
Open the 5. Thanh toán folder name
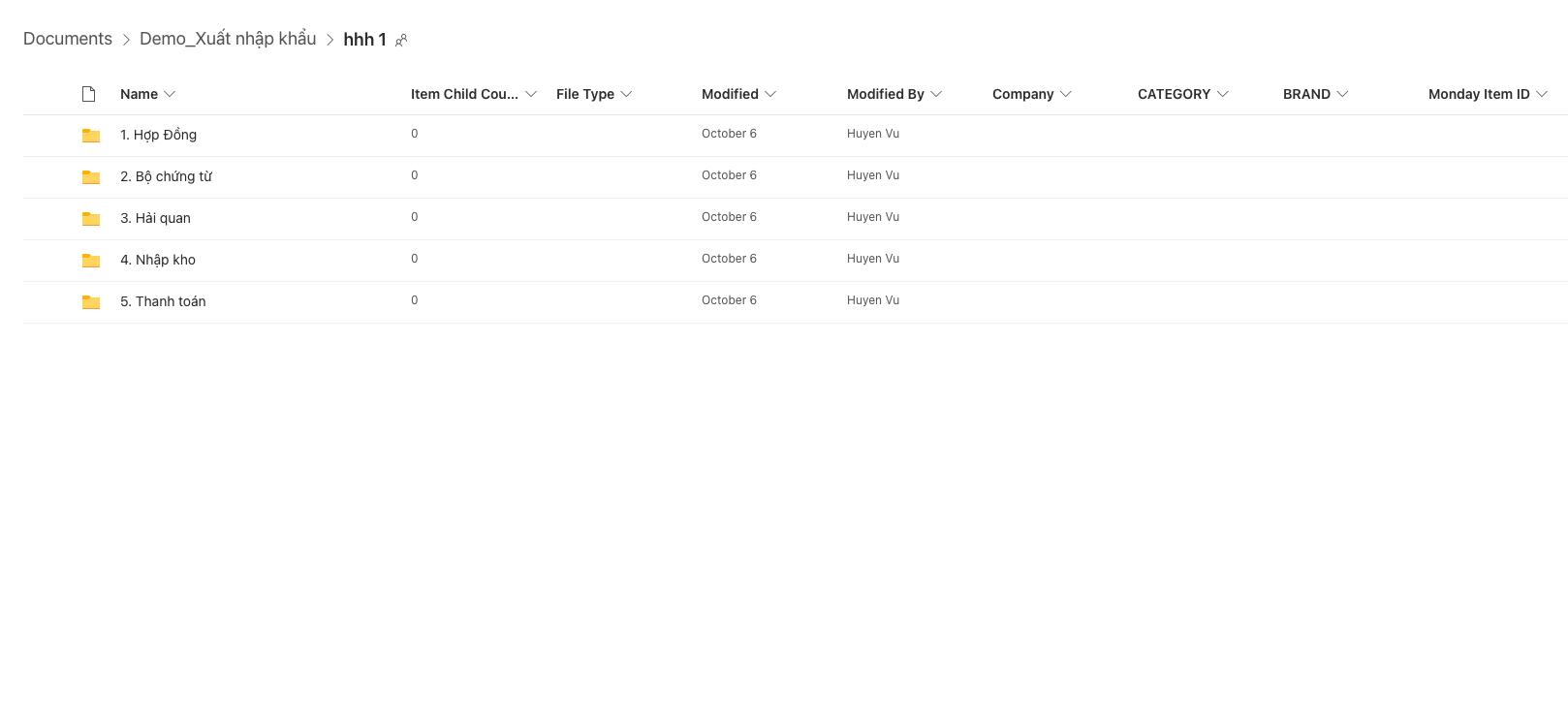pos(163,301)
